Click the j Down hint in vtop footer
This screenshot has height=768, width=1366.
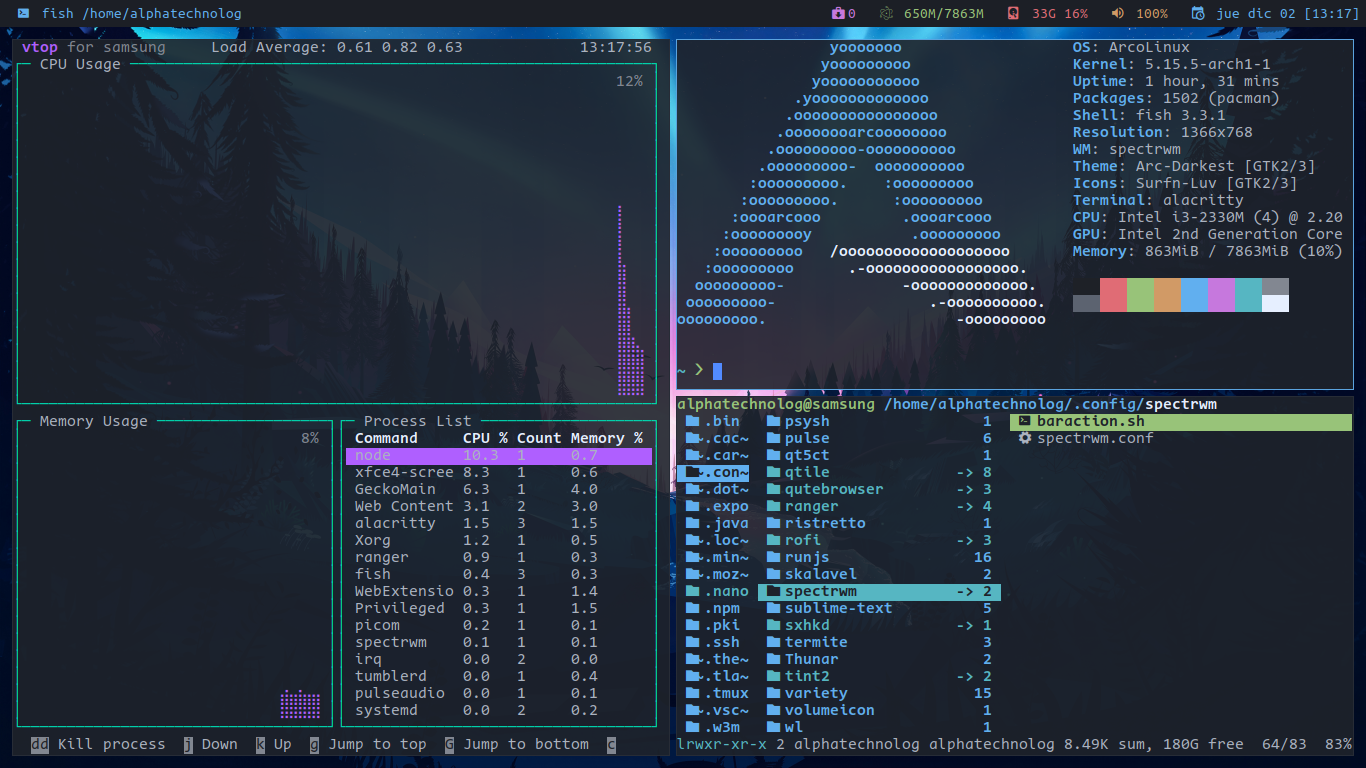pyautogui.click(x=210, y=744)
